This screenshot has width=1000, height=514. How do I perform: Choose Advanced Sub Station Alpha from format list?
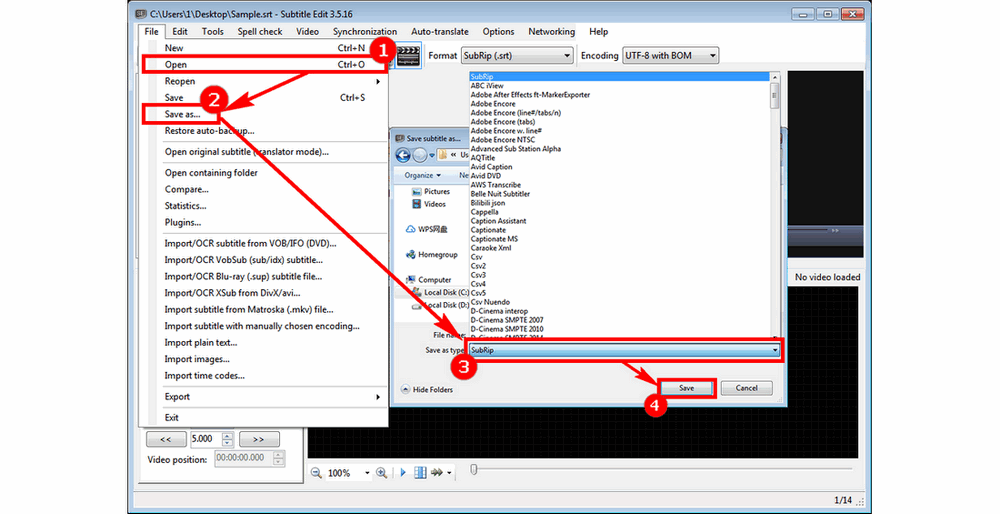tap(515, 149)
